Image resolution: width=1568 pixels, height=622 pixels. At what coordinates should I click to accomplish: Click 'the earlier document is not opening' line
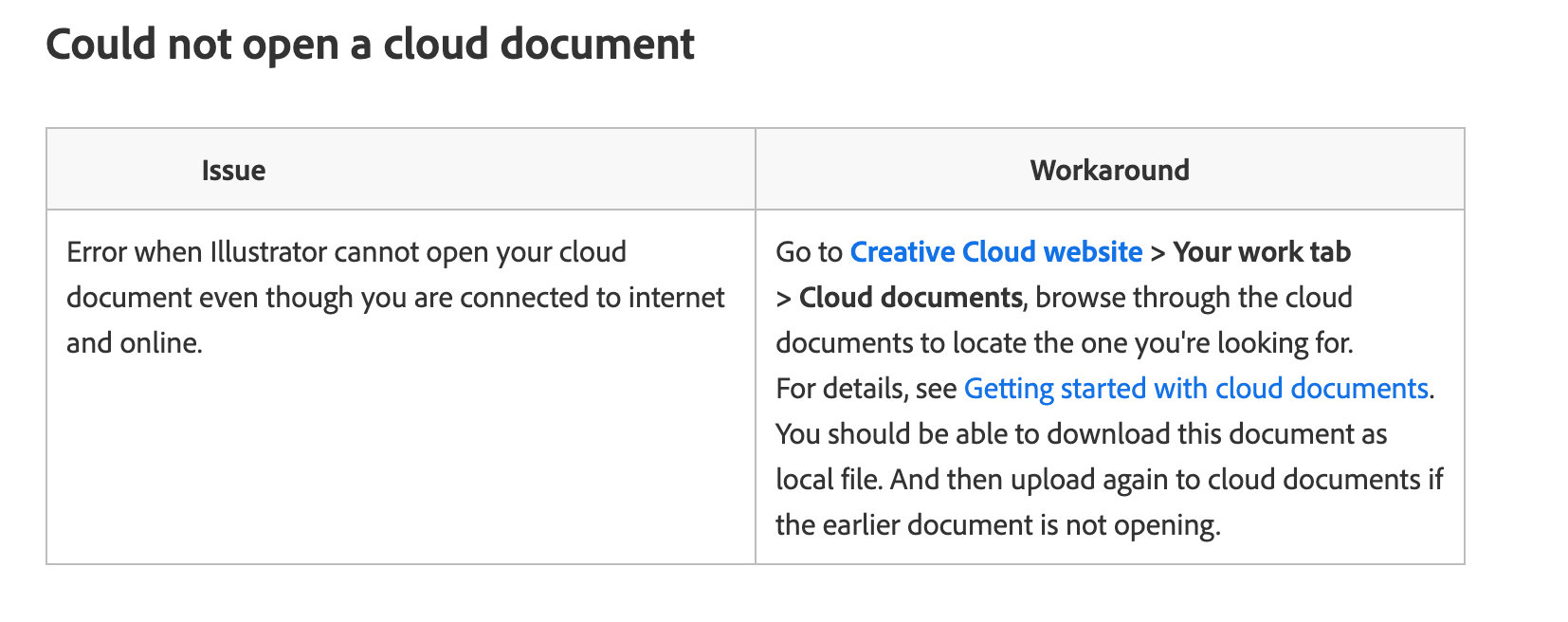[997, 525]
